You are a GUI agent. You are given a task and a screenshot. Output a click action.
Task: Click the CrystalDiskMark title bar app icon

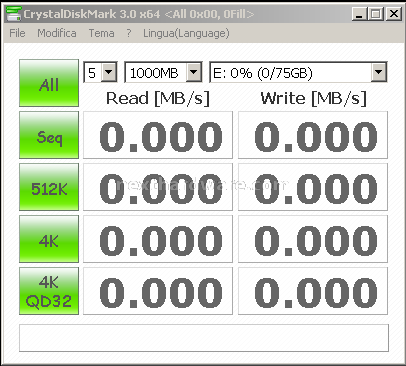click(13, 14)
